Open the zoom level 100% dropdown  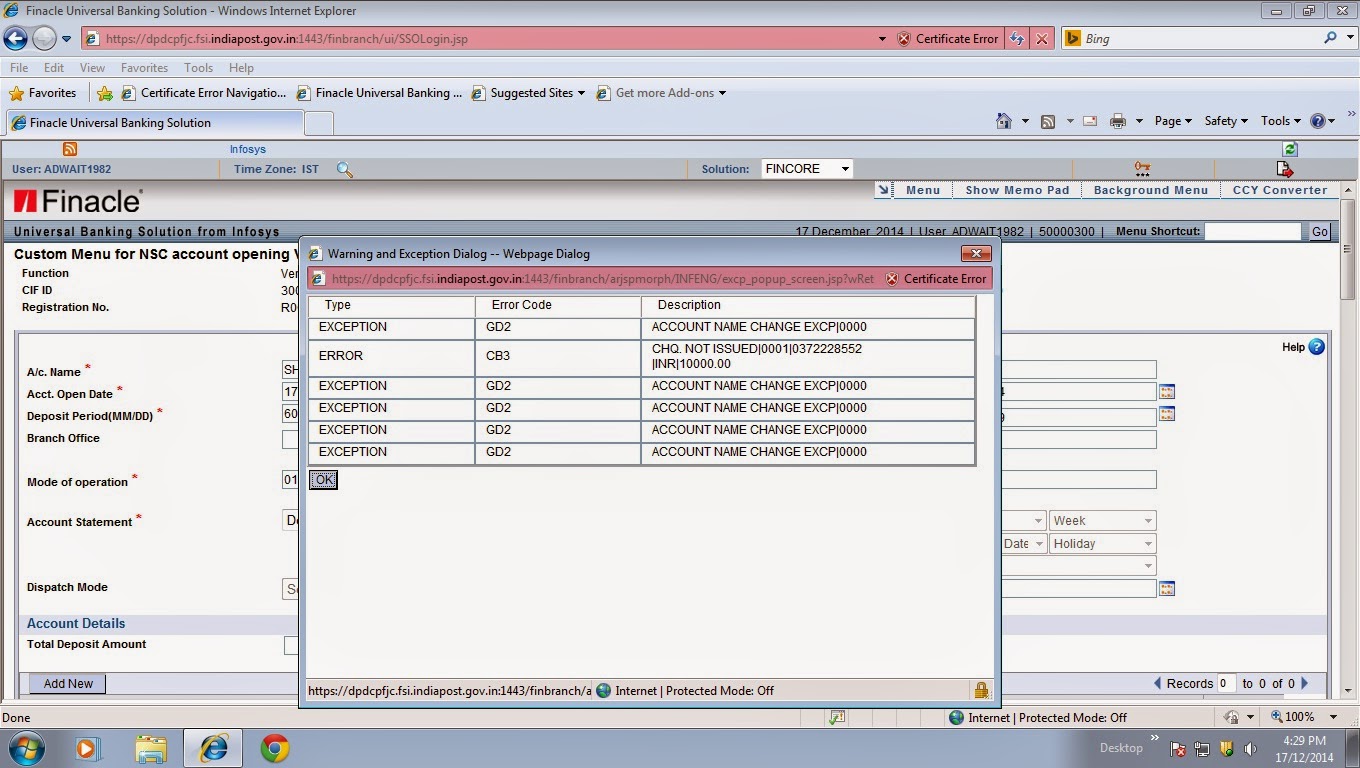pos(1334,717)
